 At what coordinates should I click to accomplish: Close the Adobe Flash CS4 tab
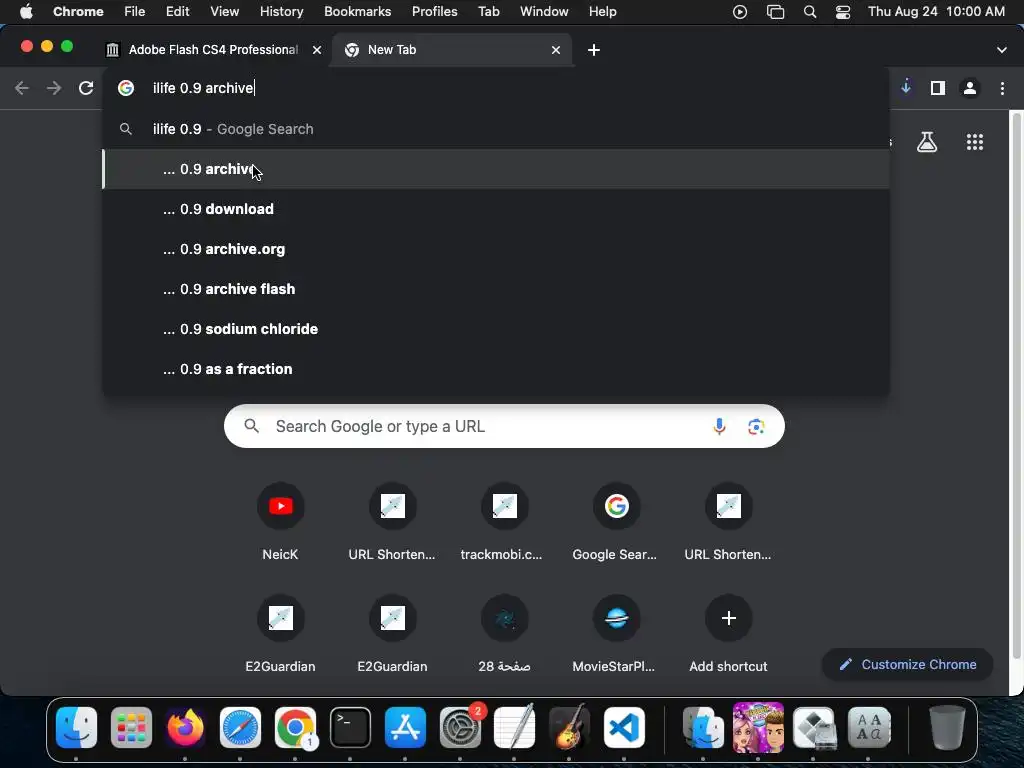317,50
